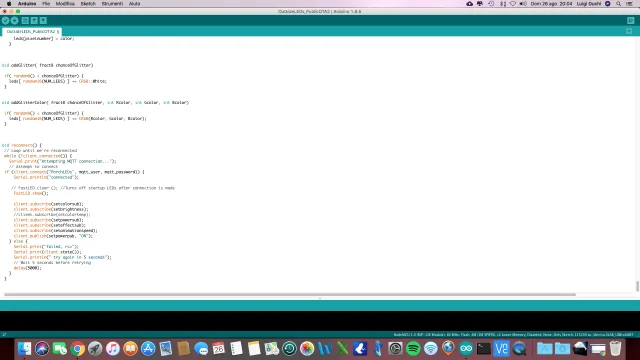Click the client.publish(setpowerpub, "ON") line

(x=53, y=236)
